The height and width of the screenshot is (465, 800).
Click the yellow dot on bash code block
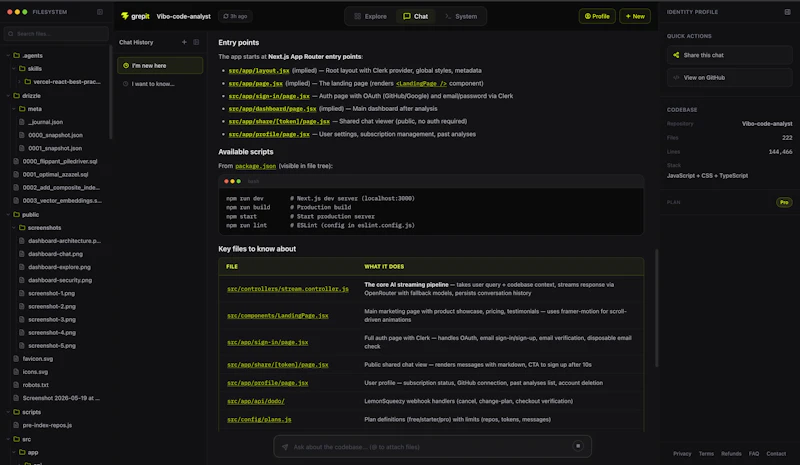coord(232,181)
